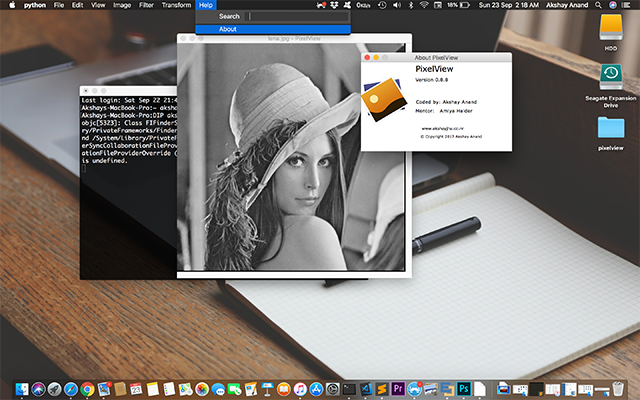Open Terminal from the Dock
This screenshot has height=400, width=640.
[349, 389]
